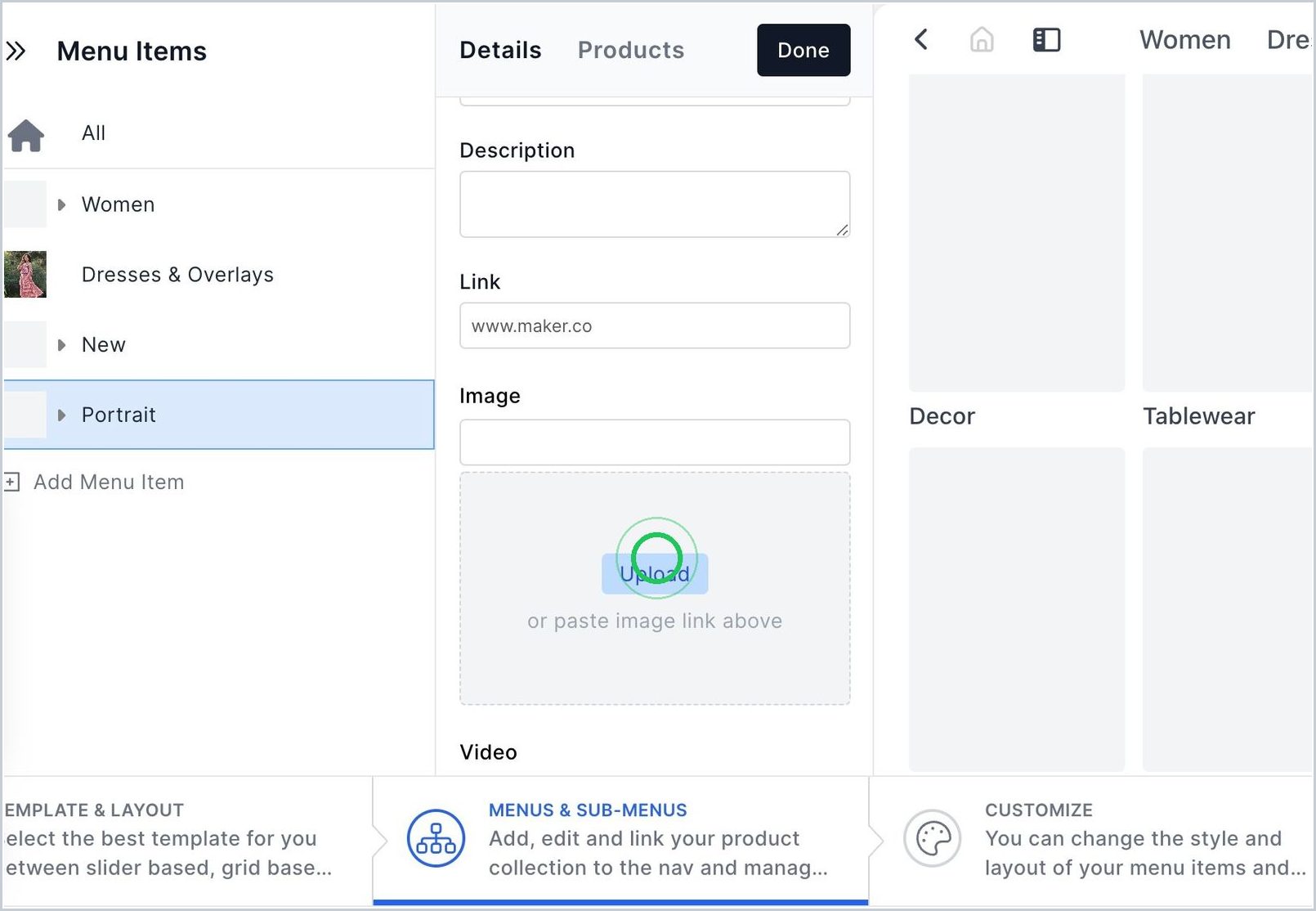Click the Customize palette icon
This screenshot has width=1316, height=911.
coord(933,838)
